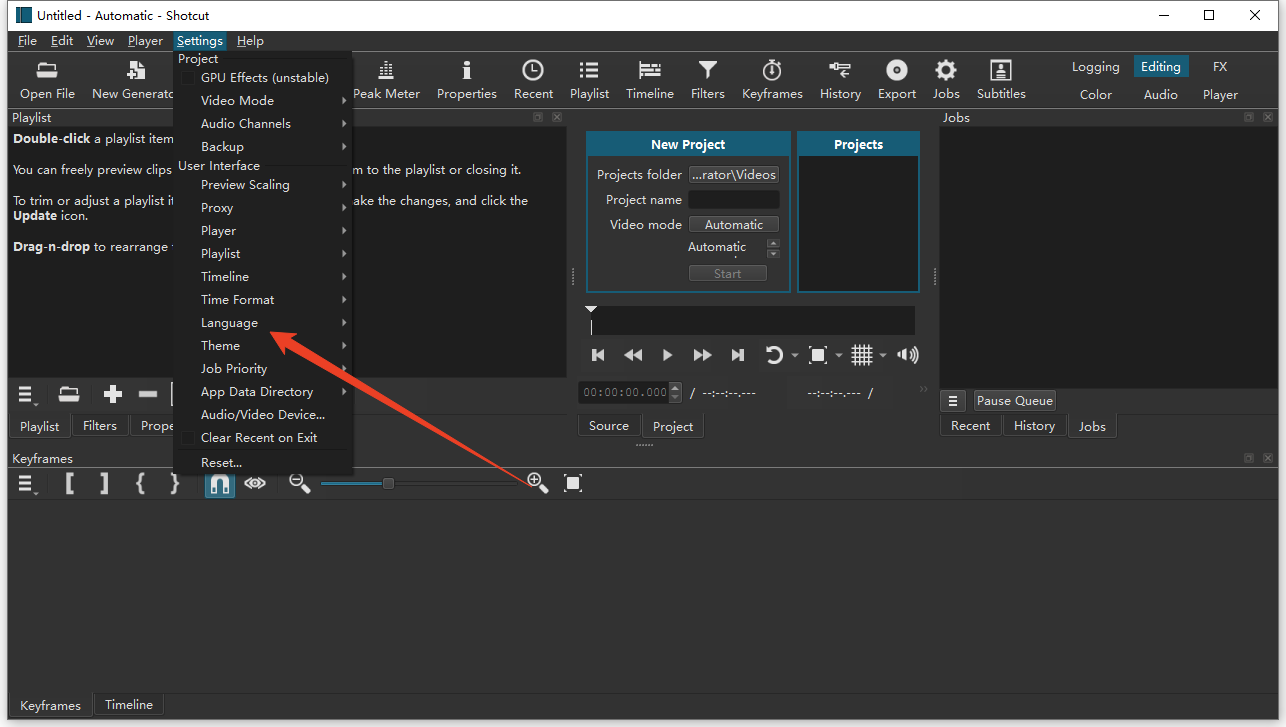Expand the Language submenu
Image resolution: width=1286 pixels, height=727 pixels.
263,322
